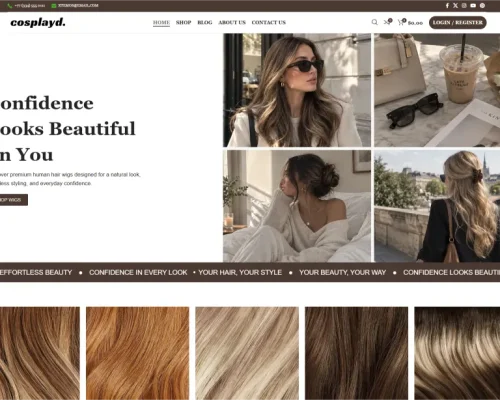Open the BLOG menu item
The height and width of the screenshot is (400, 500).
point(205,22)
